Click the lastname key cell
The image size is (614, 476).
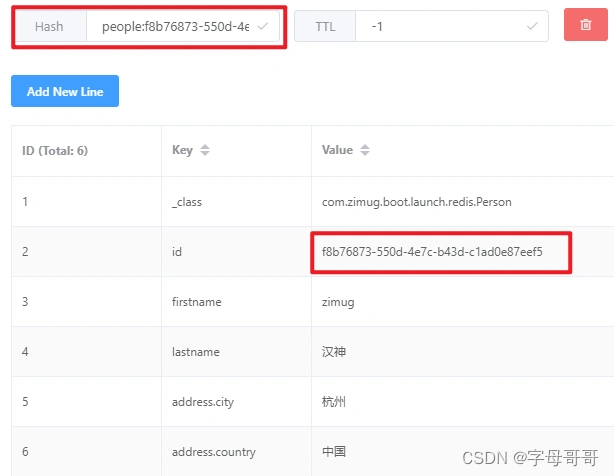click(x=196, y=352)
